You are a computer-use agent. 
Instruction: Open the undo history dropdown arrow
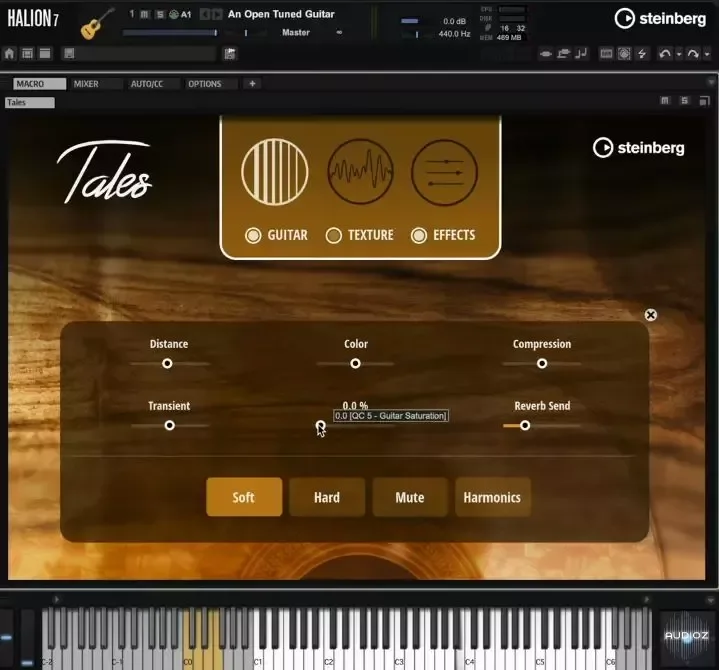click(x=679, y=54)
